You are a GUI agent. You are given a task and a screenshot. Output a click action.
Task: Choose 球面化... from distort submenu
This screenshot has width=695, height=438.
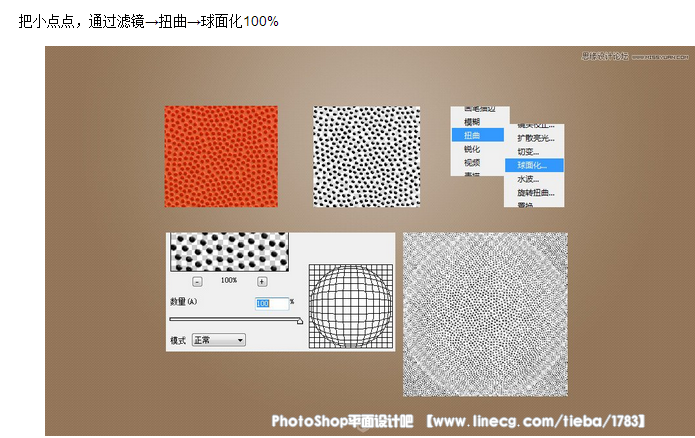click(534, 165)
